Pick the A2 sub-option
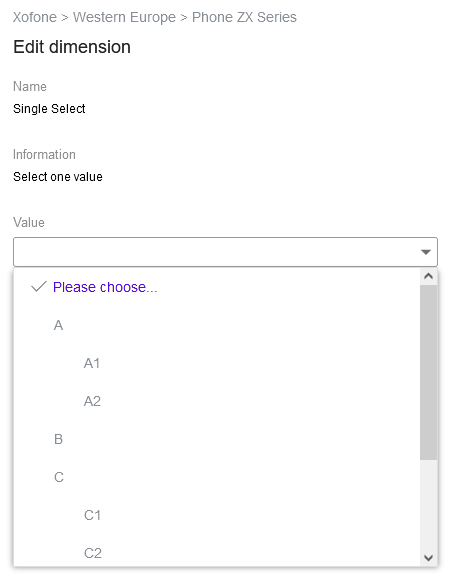 click(217, 401)
